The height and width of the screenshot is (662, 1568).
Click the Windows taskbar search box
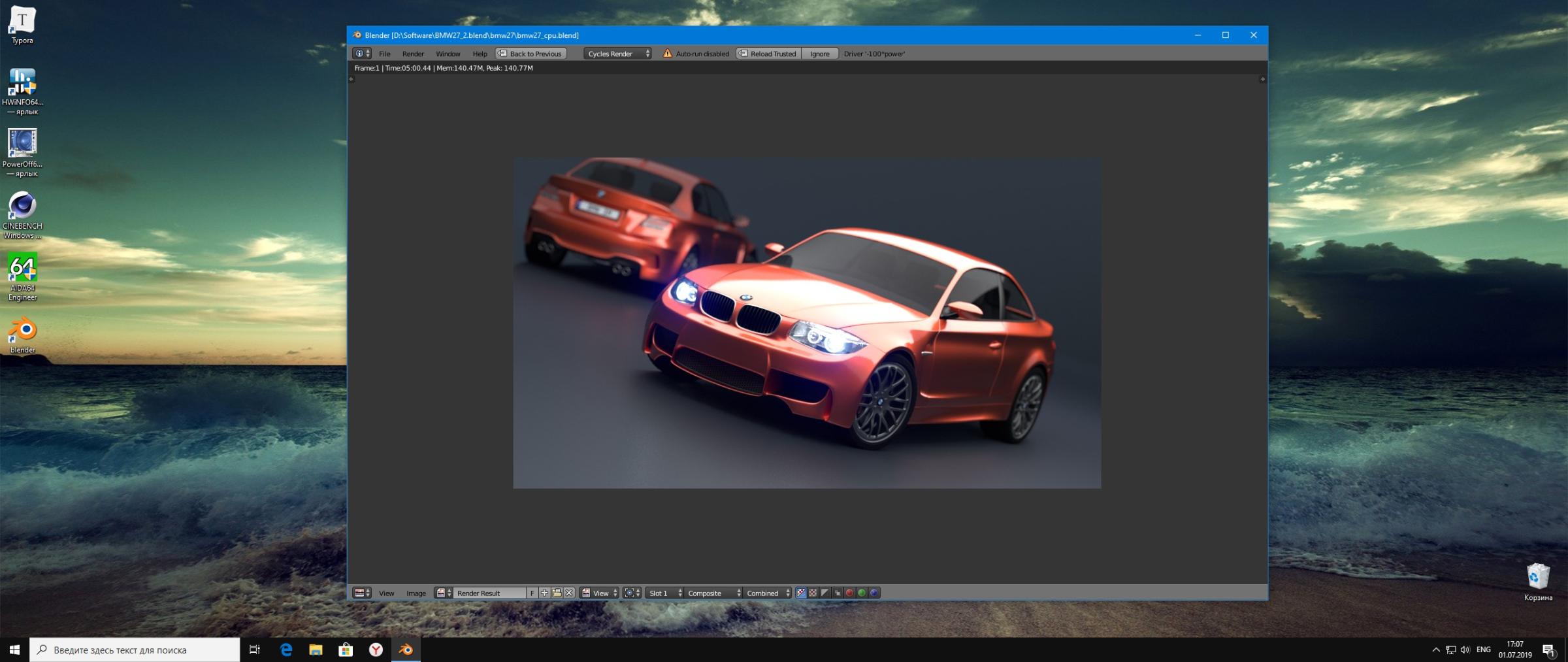(135, 650)
